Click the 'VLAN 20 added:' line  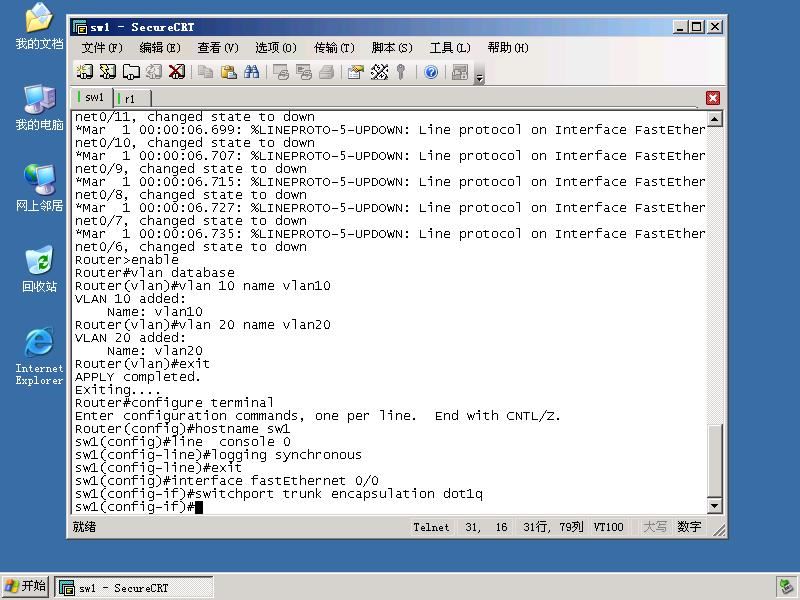tap(130, 338)
